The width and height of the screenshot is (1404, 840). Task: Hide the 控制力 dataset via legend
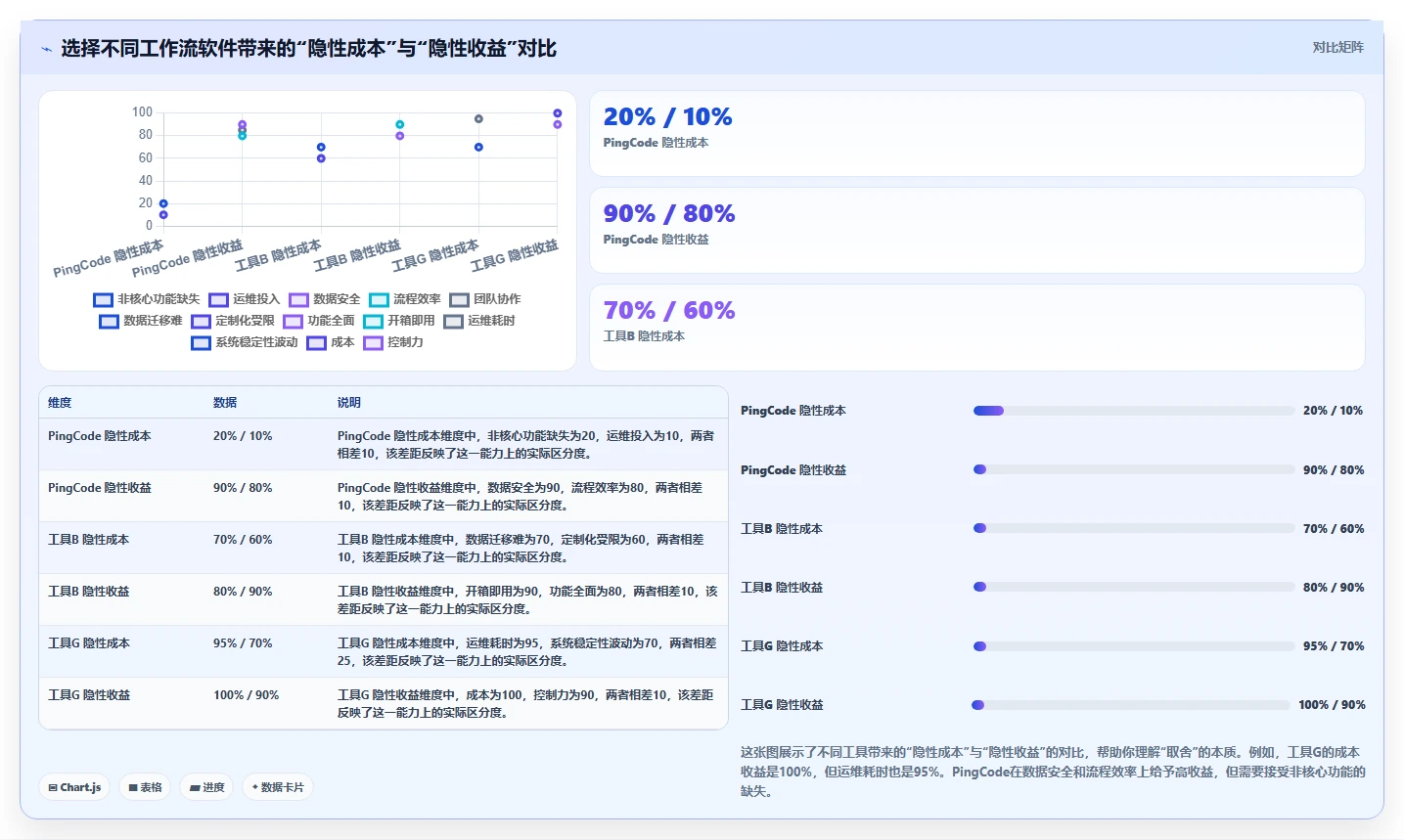click(x=393, y=342)
